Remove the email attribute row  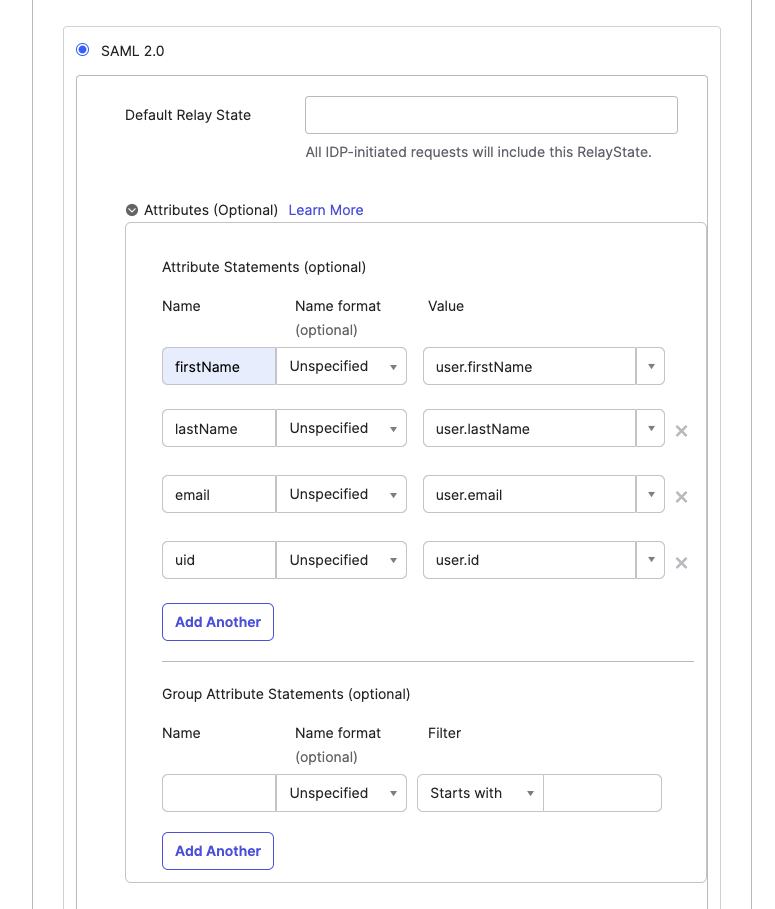(x=681, y=497)
